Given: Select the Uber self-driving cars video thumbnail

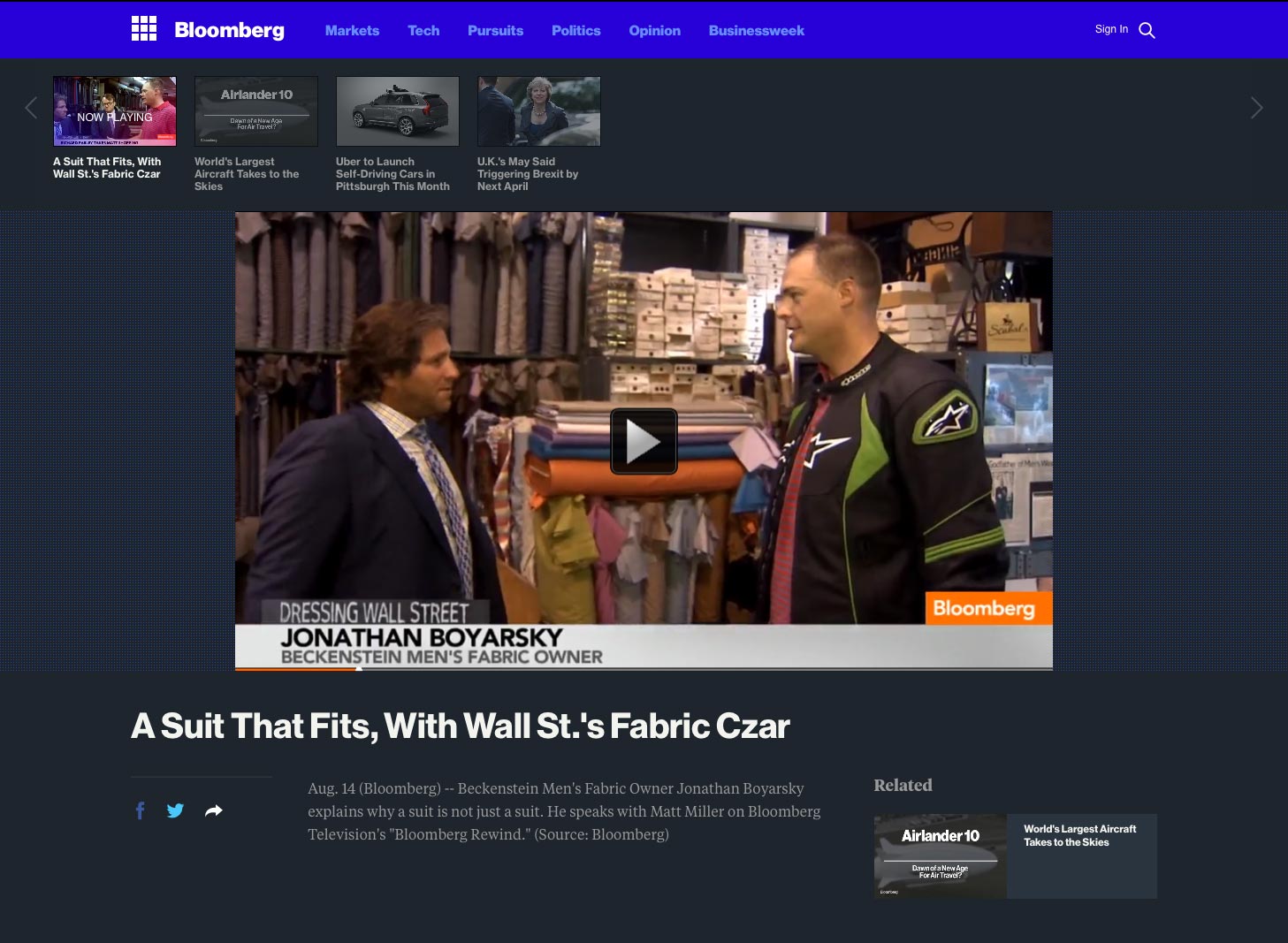Looking at the screenshot, I should click(x=398, y=111).
